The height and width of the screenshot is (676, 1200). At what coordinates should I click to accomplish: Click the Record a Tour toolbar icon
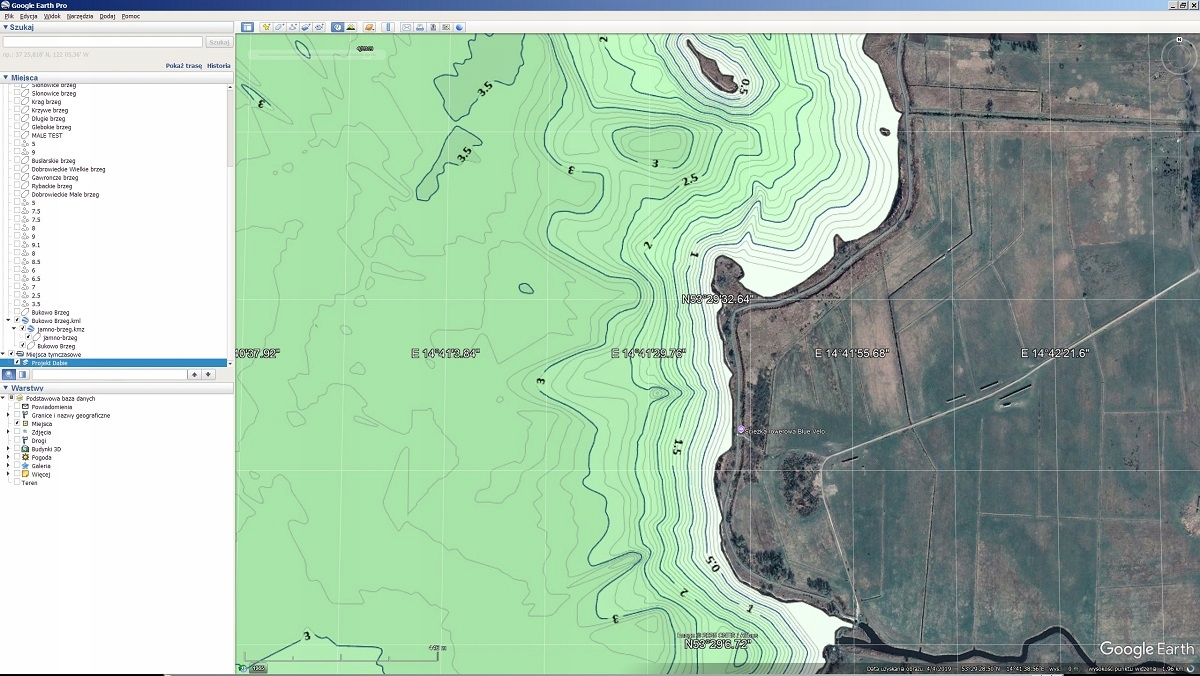(x=319, y=27)
